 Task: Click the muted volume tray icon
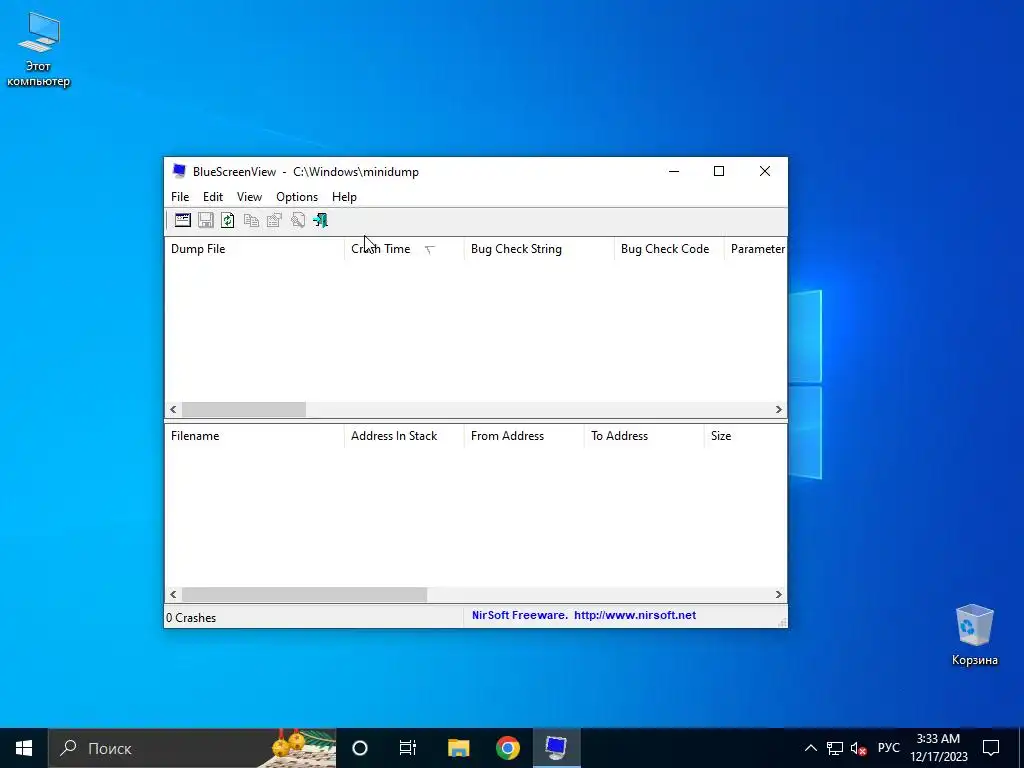pos(859,748)
